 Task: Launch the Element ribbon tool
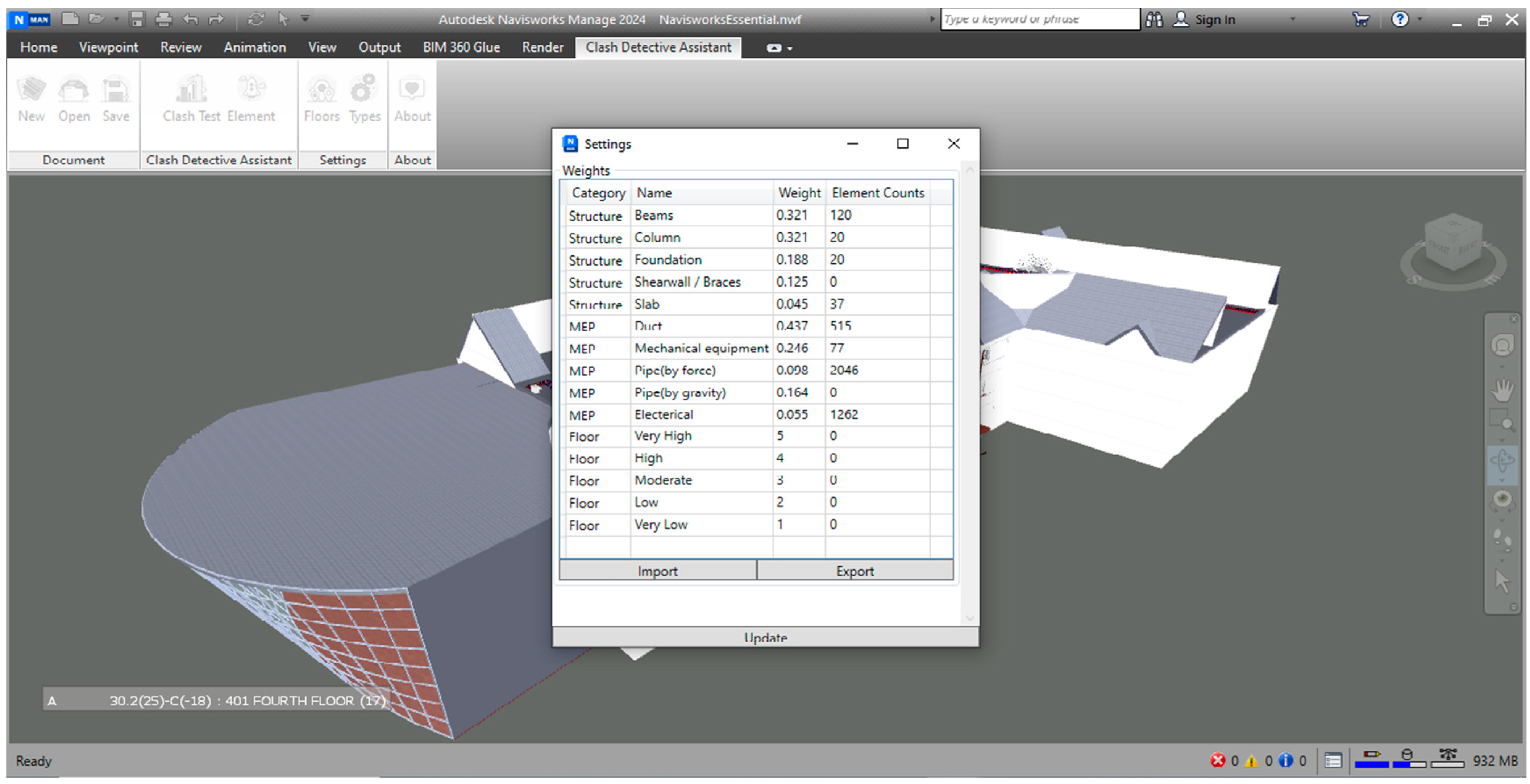(x=251, y=99)
